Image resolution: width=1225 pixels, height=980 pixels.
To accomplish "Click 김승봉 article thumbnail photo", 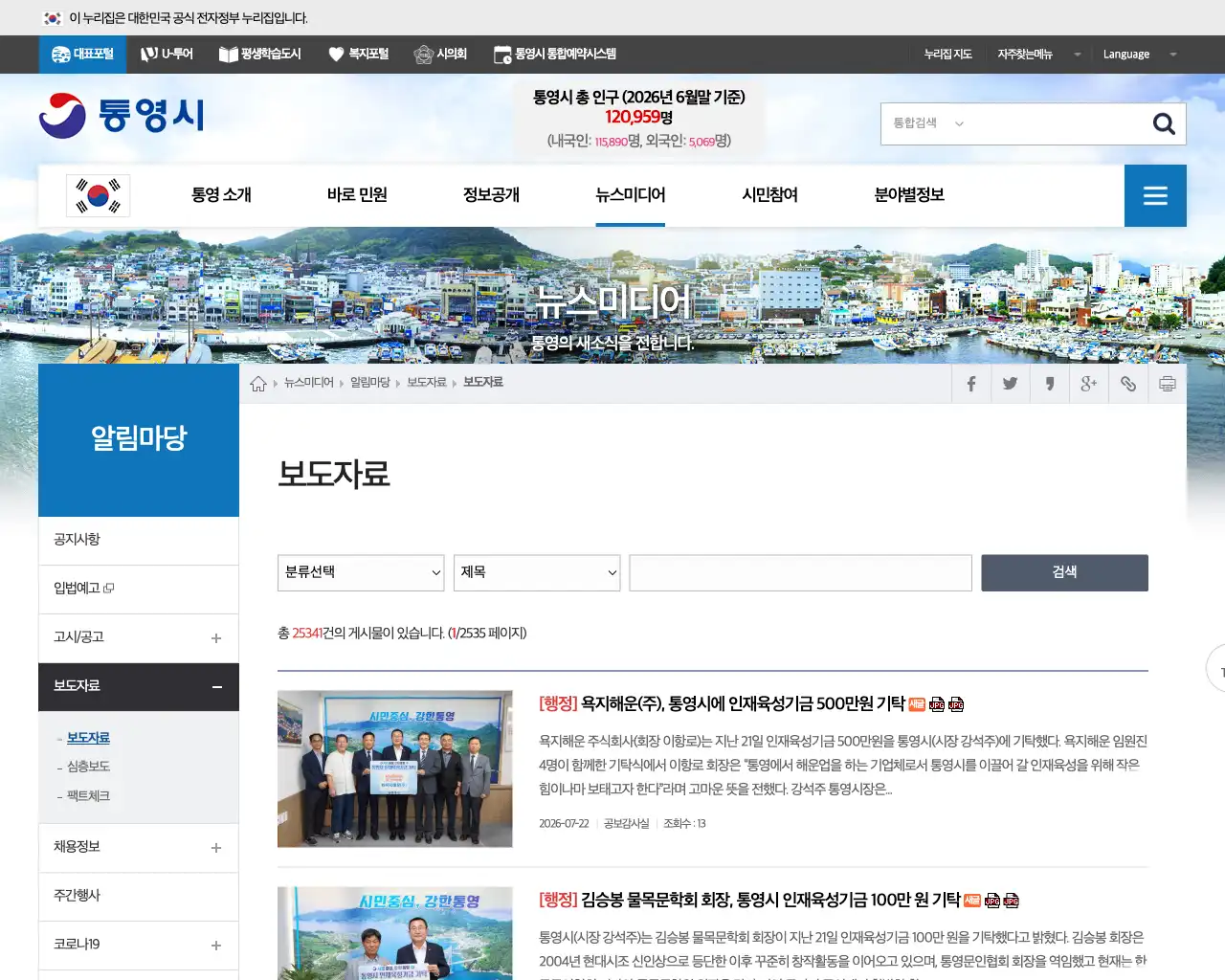I will (395, 933).
